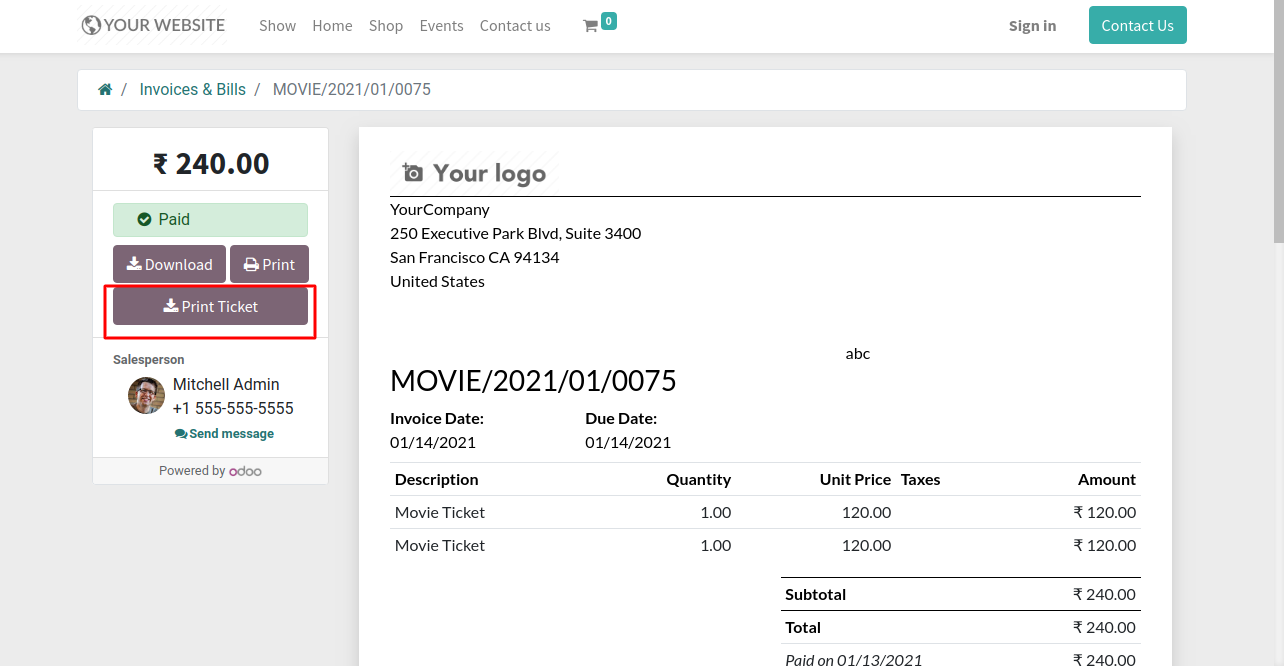The height and width of the screenshot is (666, 1284).
Task: Click the camera logo placeholder icon
Action: point(413,173)
